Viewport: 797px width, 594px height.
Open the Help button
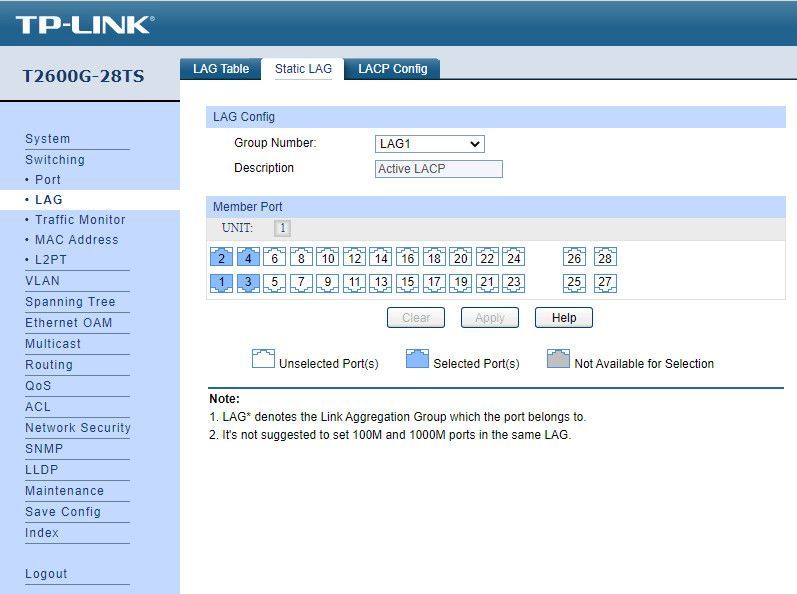564,318
